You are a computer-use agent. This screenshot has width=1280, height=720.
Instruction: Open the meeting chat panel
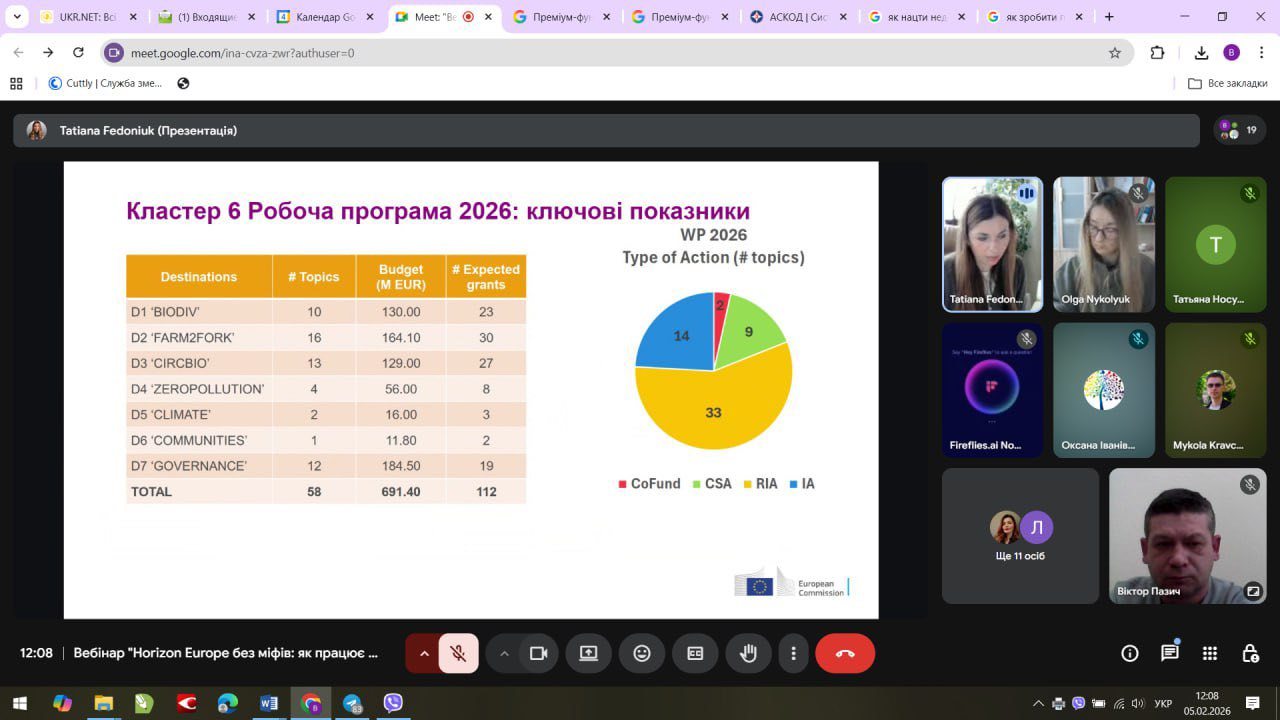point(1169,653)
